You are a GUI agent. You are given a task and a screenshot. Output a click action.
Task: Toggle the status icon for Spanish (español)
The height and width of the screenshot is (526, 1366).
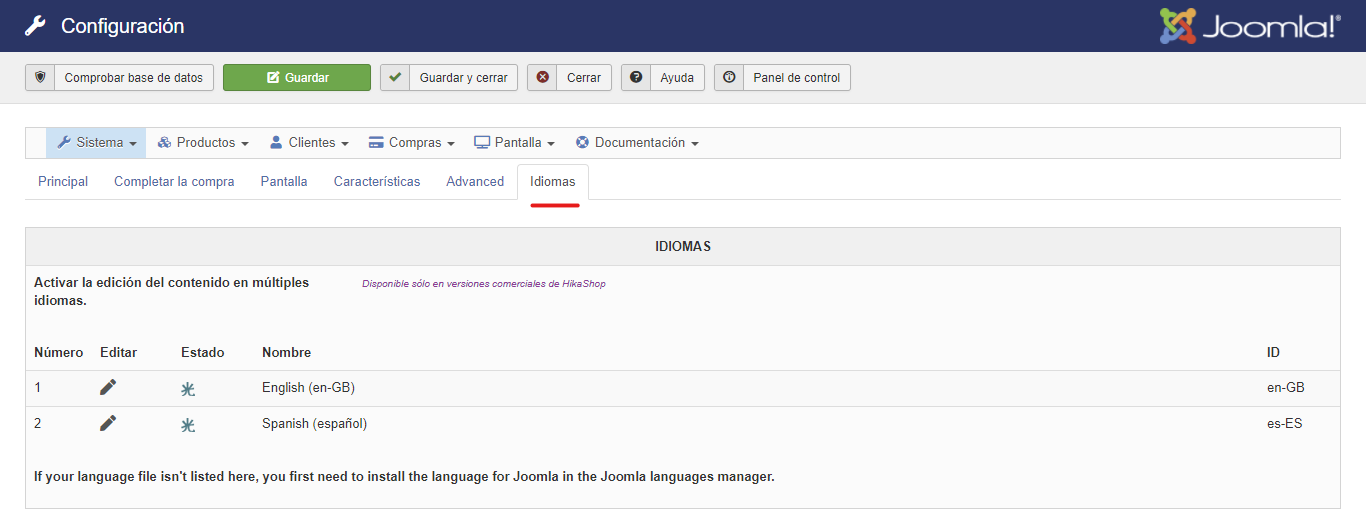[188, 425]
